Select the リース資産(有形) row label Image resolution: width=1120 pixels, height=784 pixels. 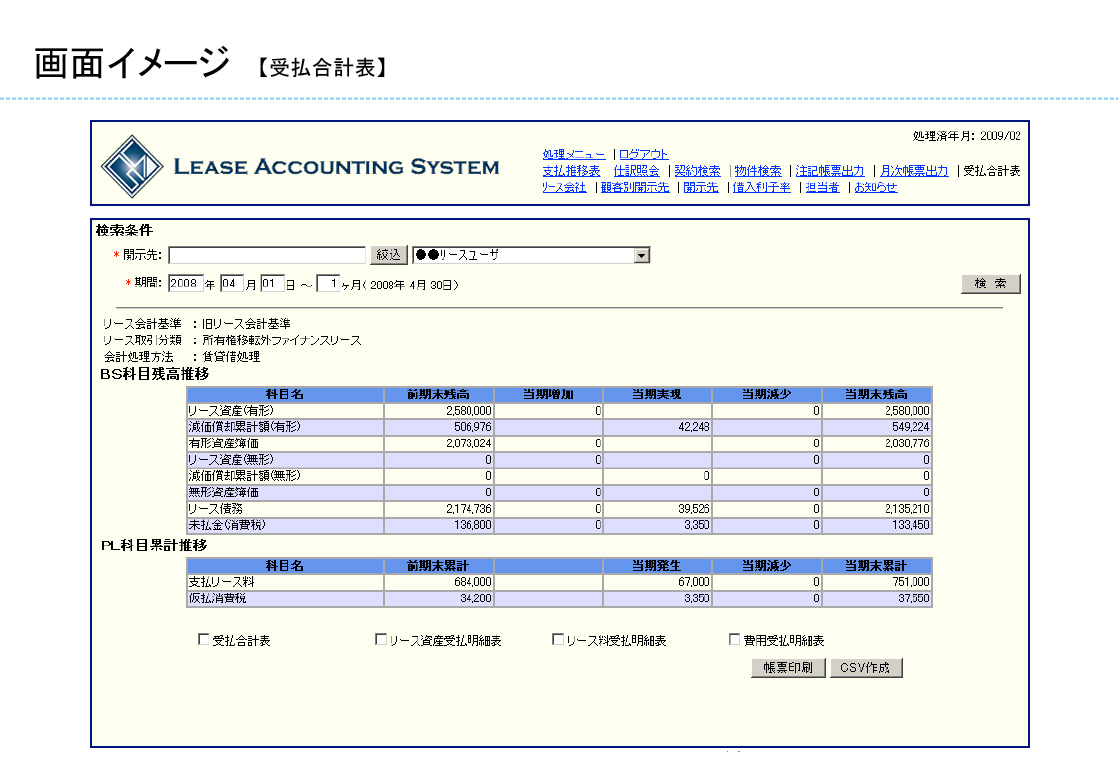tap(231, 411)
